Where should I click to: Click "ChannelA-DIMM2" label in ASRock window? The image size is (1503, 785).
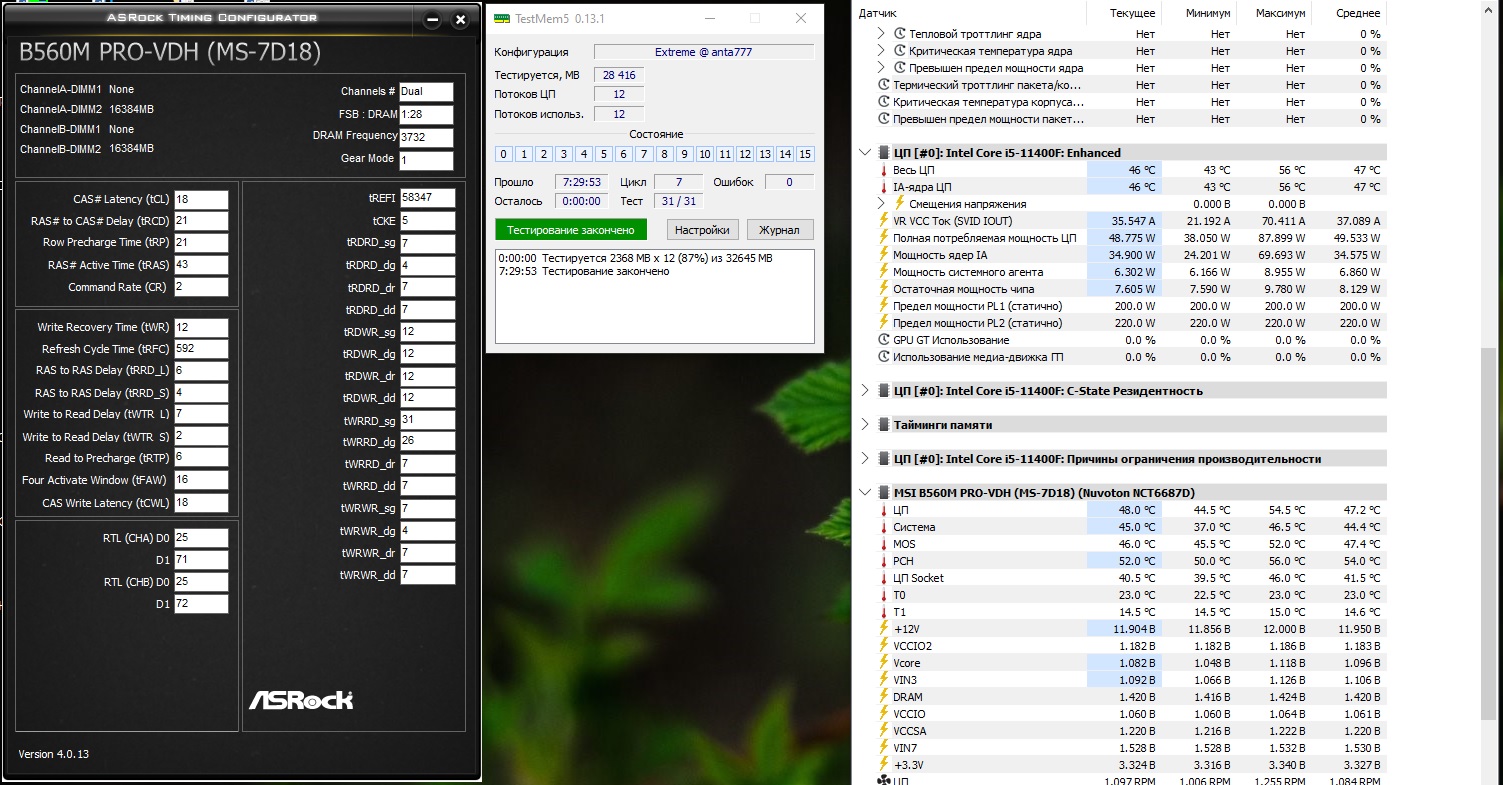(61, 109)
